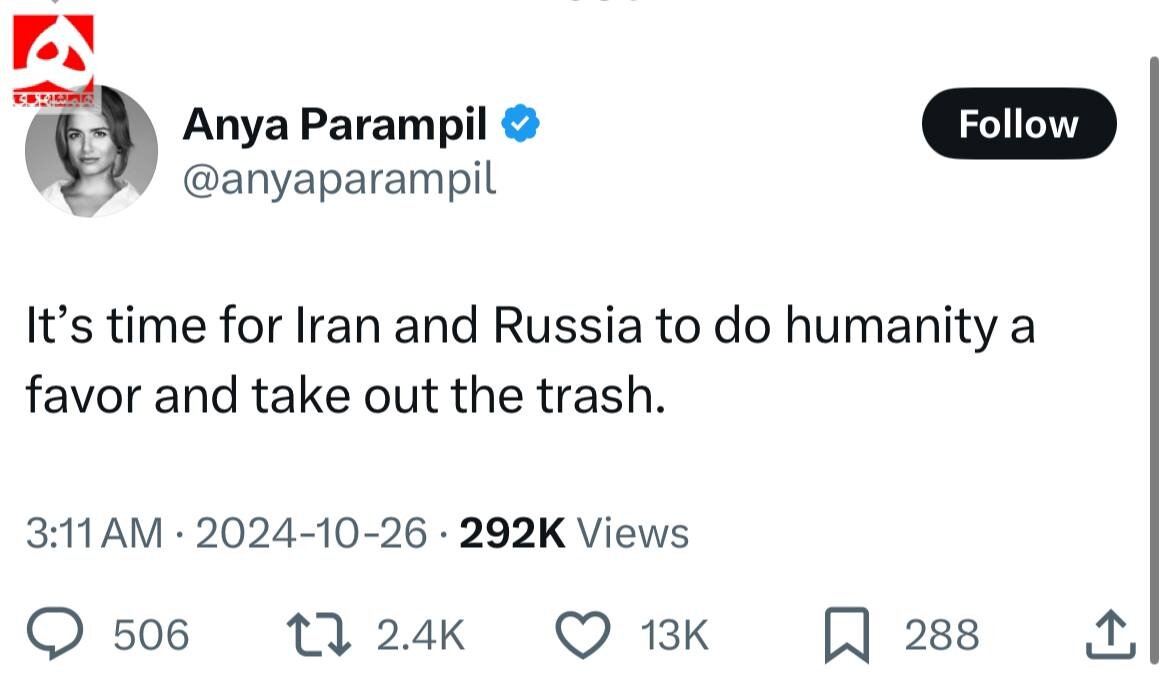Click the 506 replies count

pyautogui.click(x=151, y=636)
